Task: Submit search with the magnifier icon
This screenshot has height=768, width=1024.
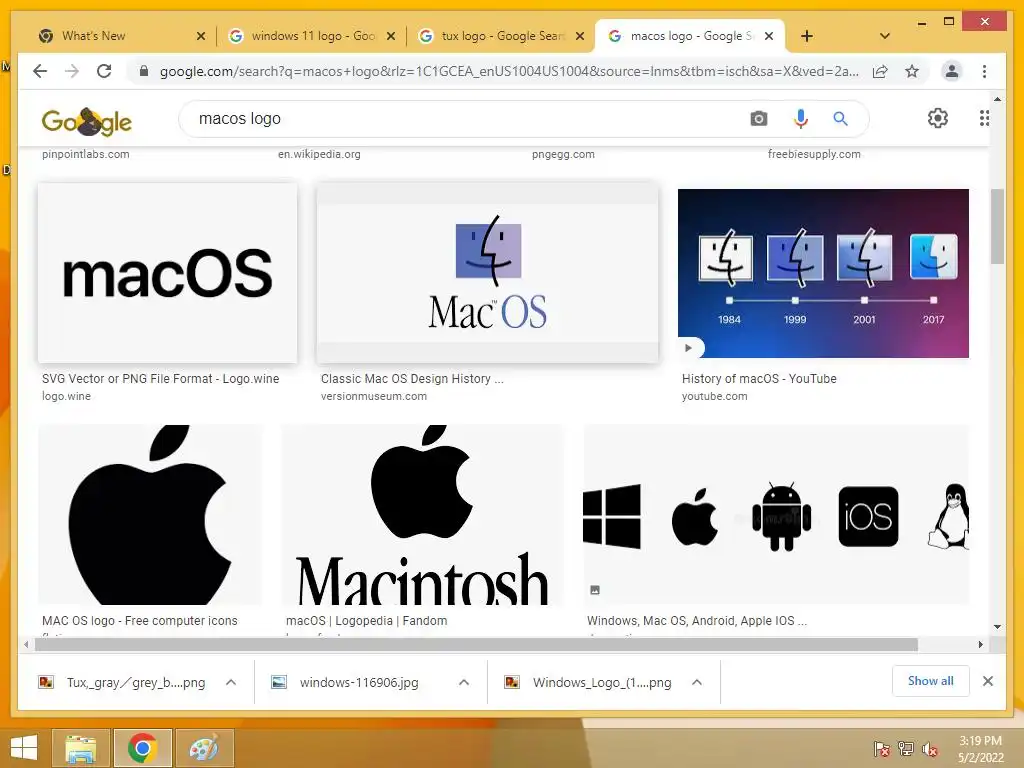Action: click(840, 119)
